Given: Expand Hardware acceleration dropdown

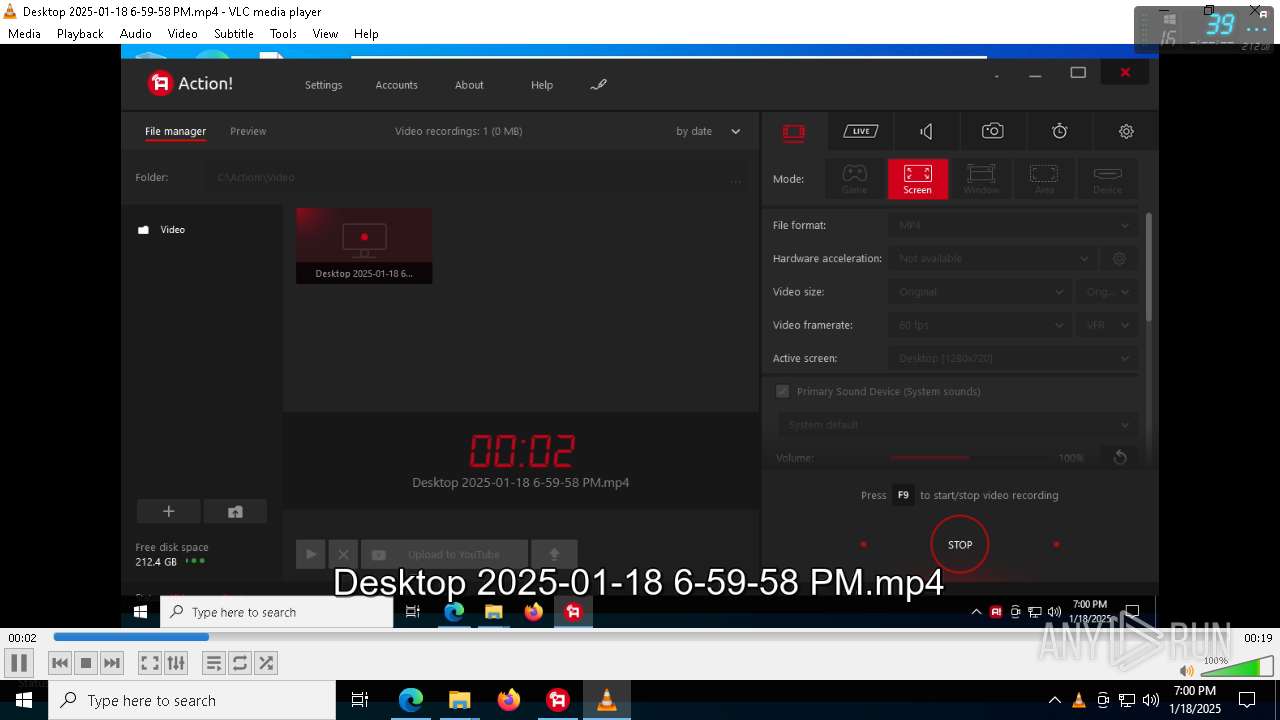Looking at the screenshot, I should 992,258.
